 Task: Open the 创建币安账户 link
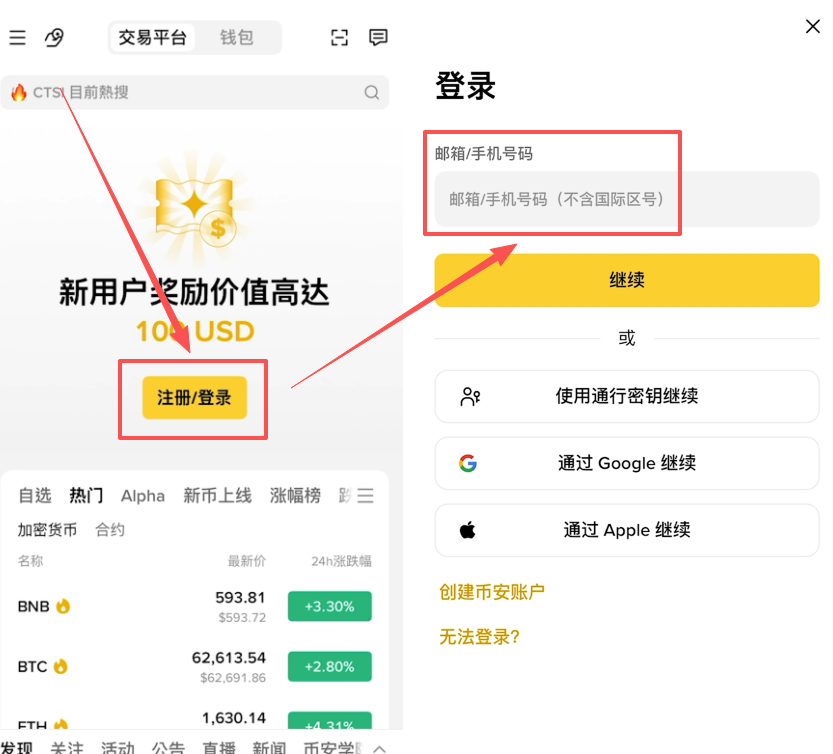492,591
